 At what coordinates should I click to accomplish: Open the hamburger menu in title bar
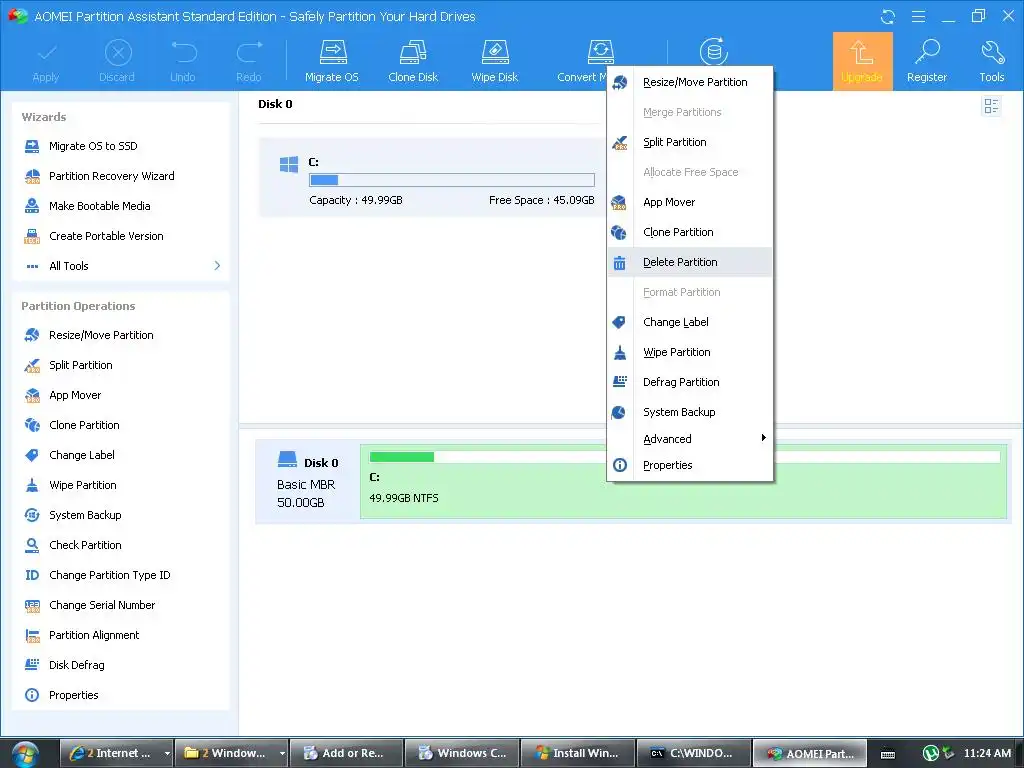pos(918,16)
